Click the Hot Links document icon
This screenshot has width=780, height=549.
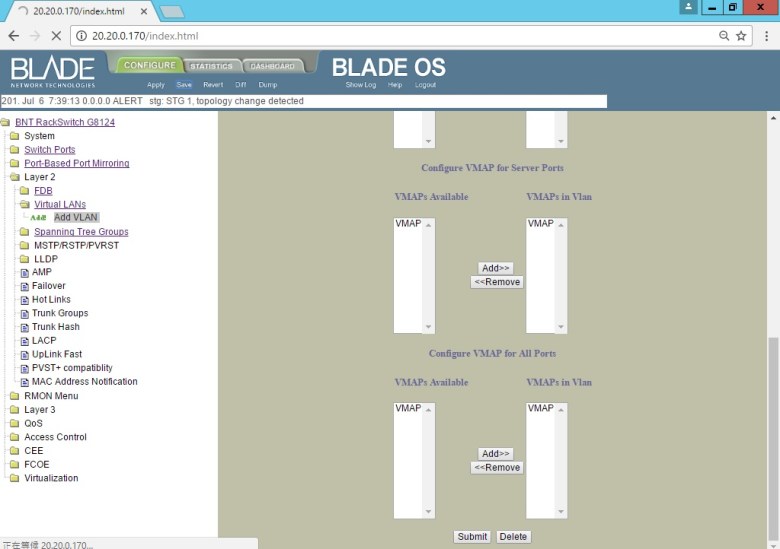(x=24, y=300)
